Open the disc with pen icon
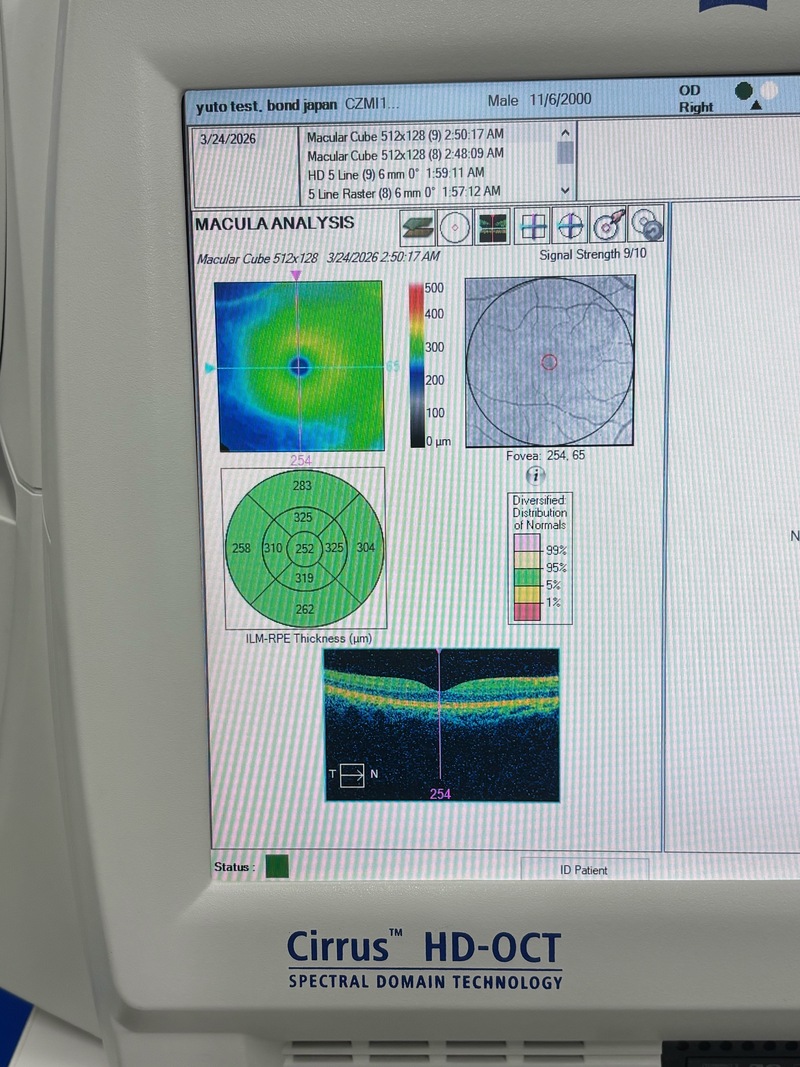The height and width of the screenshot is (1067, 800). (x=608, y=226)
